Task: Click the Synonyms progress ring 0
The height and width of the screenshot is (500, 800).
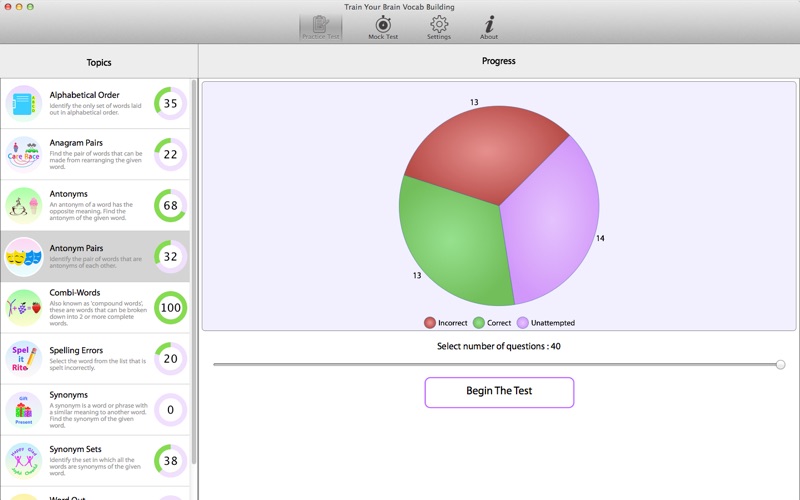Action: pos(170,410)
